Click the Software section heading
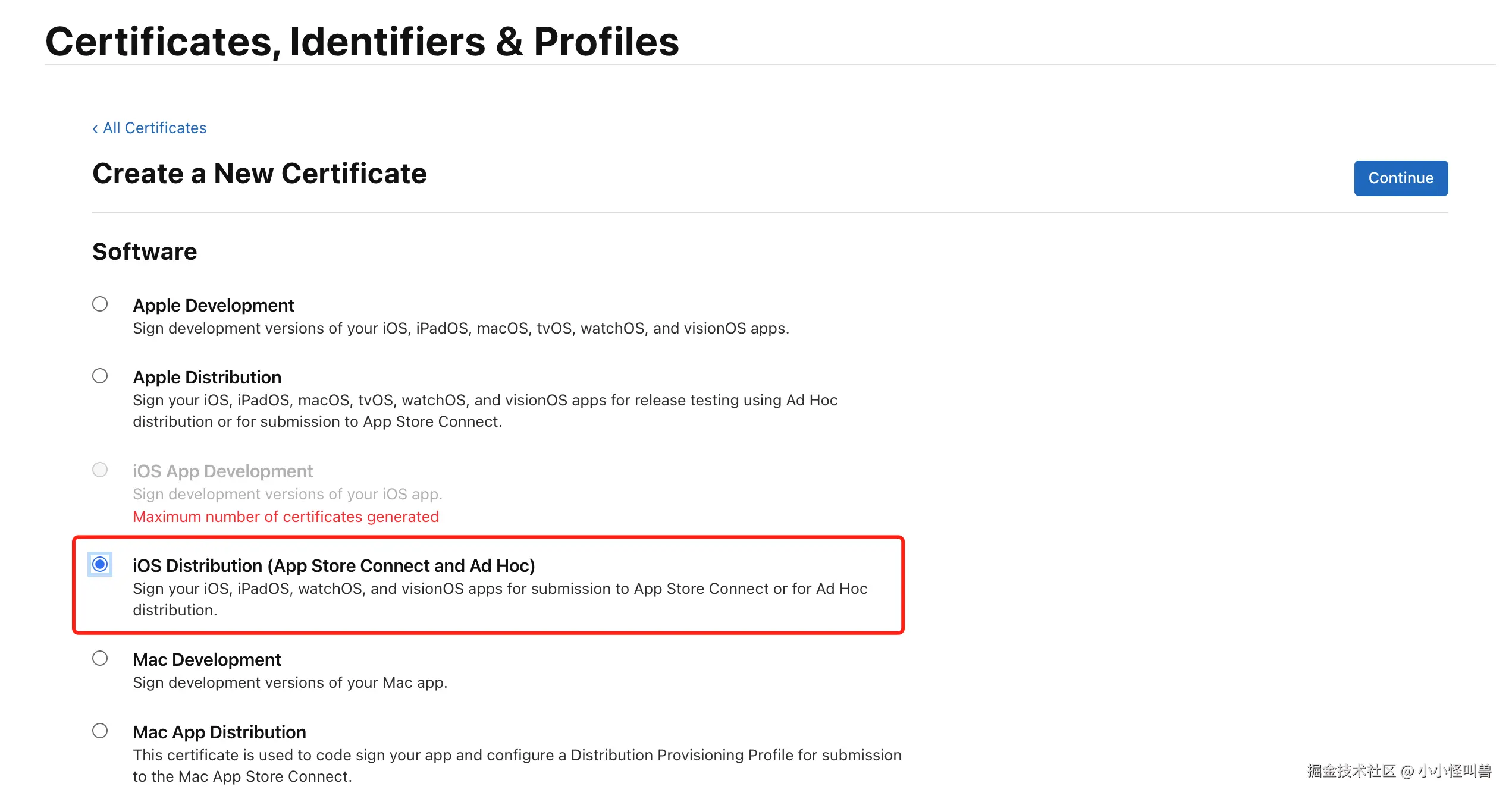Viewport: 1512px width, 799px height. point(145,252)
